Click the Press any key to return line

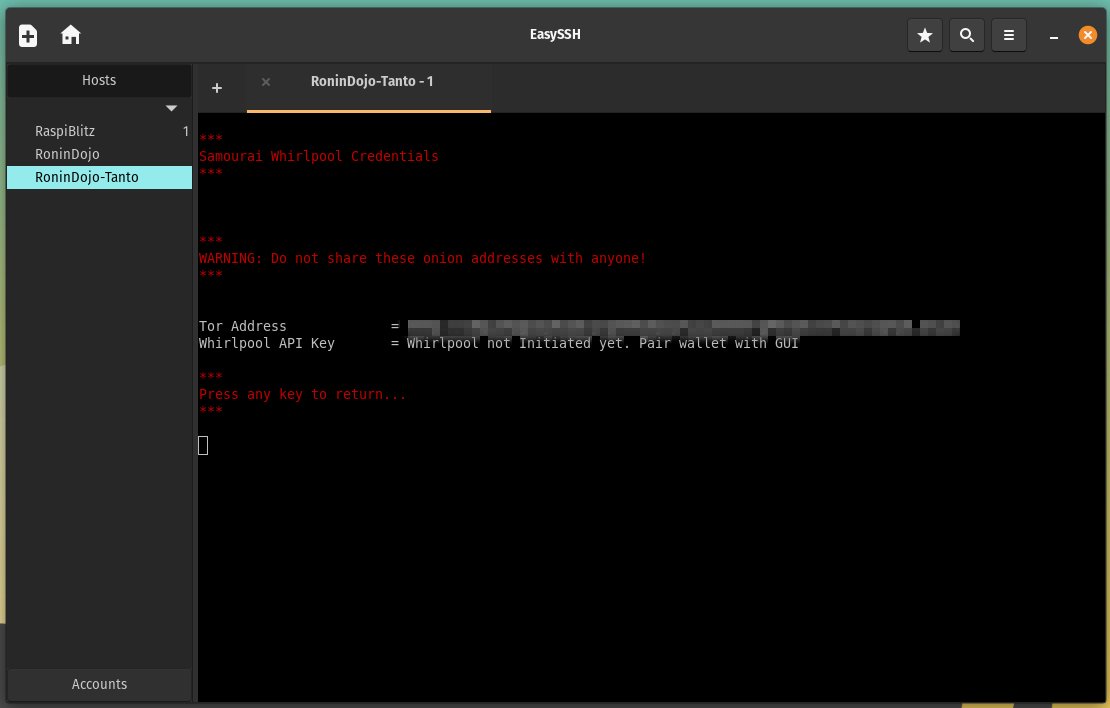[x=302, y=394]
